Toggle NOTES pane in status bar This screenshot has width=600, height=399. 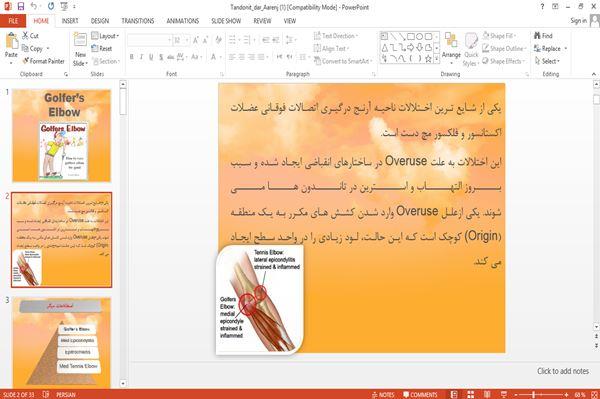click(x=383, y=394)
